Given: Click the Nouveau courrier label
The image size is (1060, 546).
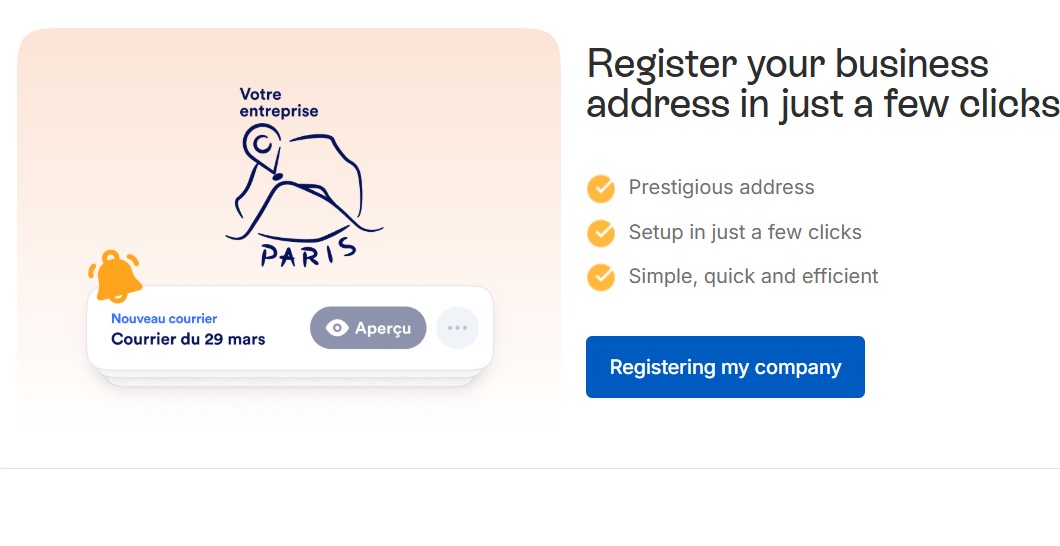Looking at the screenshot, I should (164, 318).
